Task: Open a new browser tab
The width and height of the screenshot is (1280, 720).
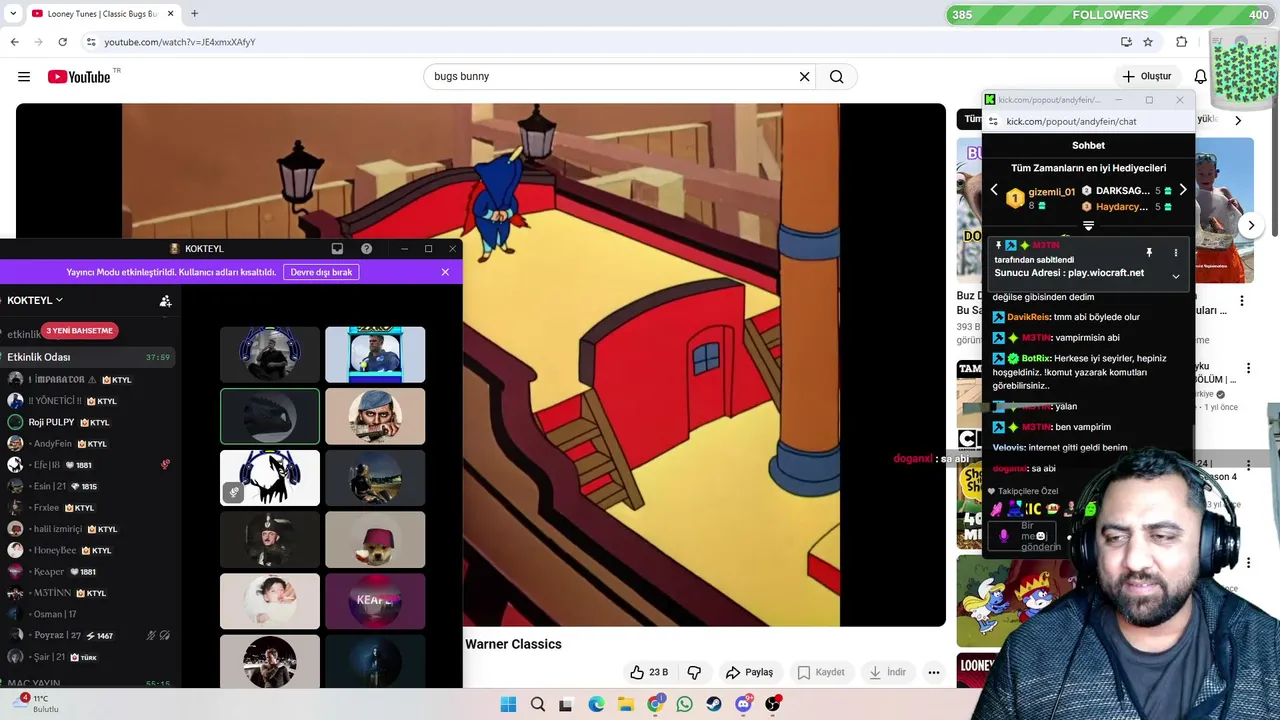Action: (x=194, y=14)
